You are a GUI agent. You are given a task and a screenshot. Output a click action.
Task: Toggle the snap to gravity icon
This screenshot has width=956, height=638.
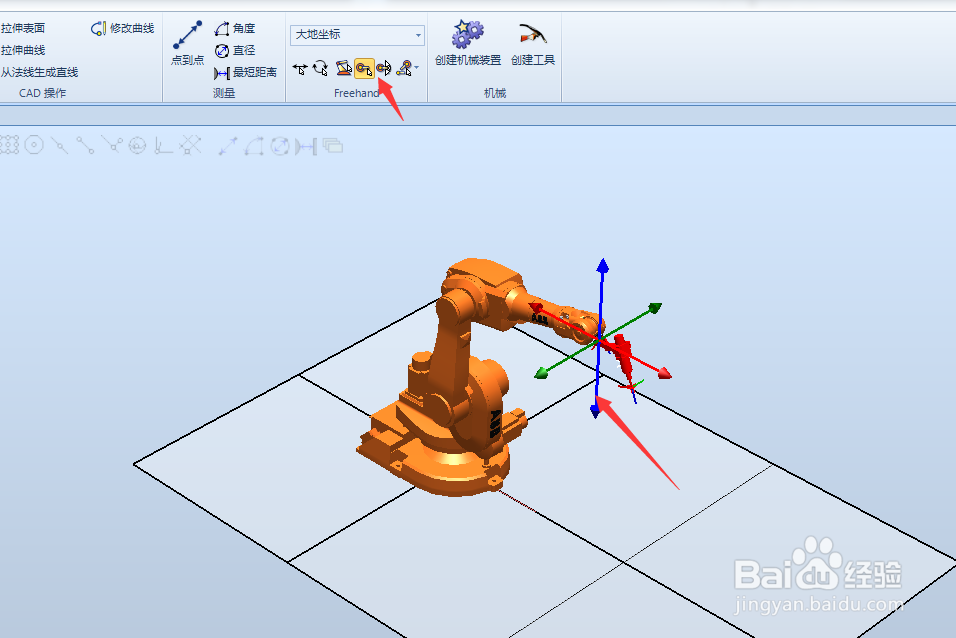coord(137,145)
